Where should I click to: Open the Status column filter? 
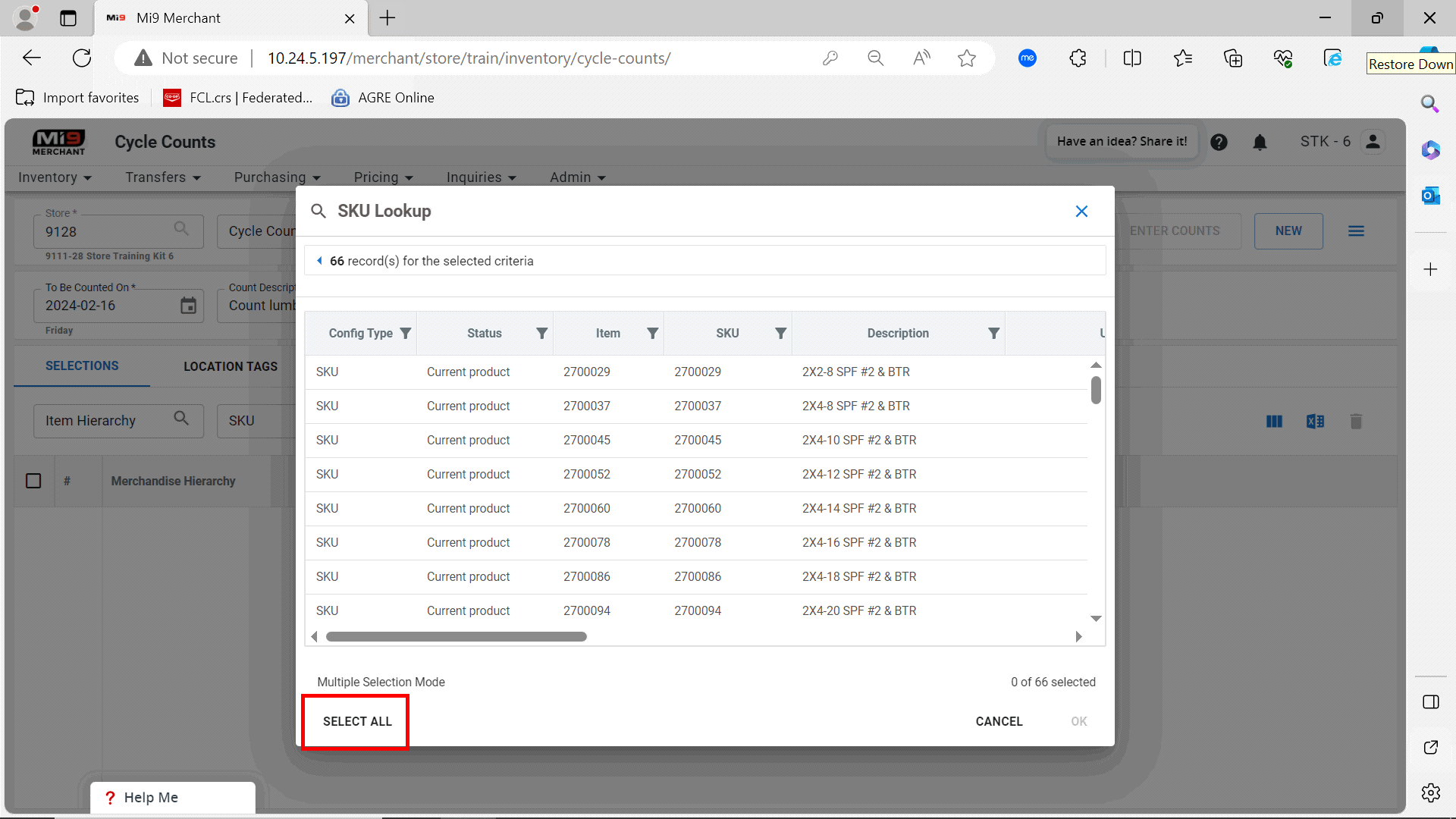[542, 334]
